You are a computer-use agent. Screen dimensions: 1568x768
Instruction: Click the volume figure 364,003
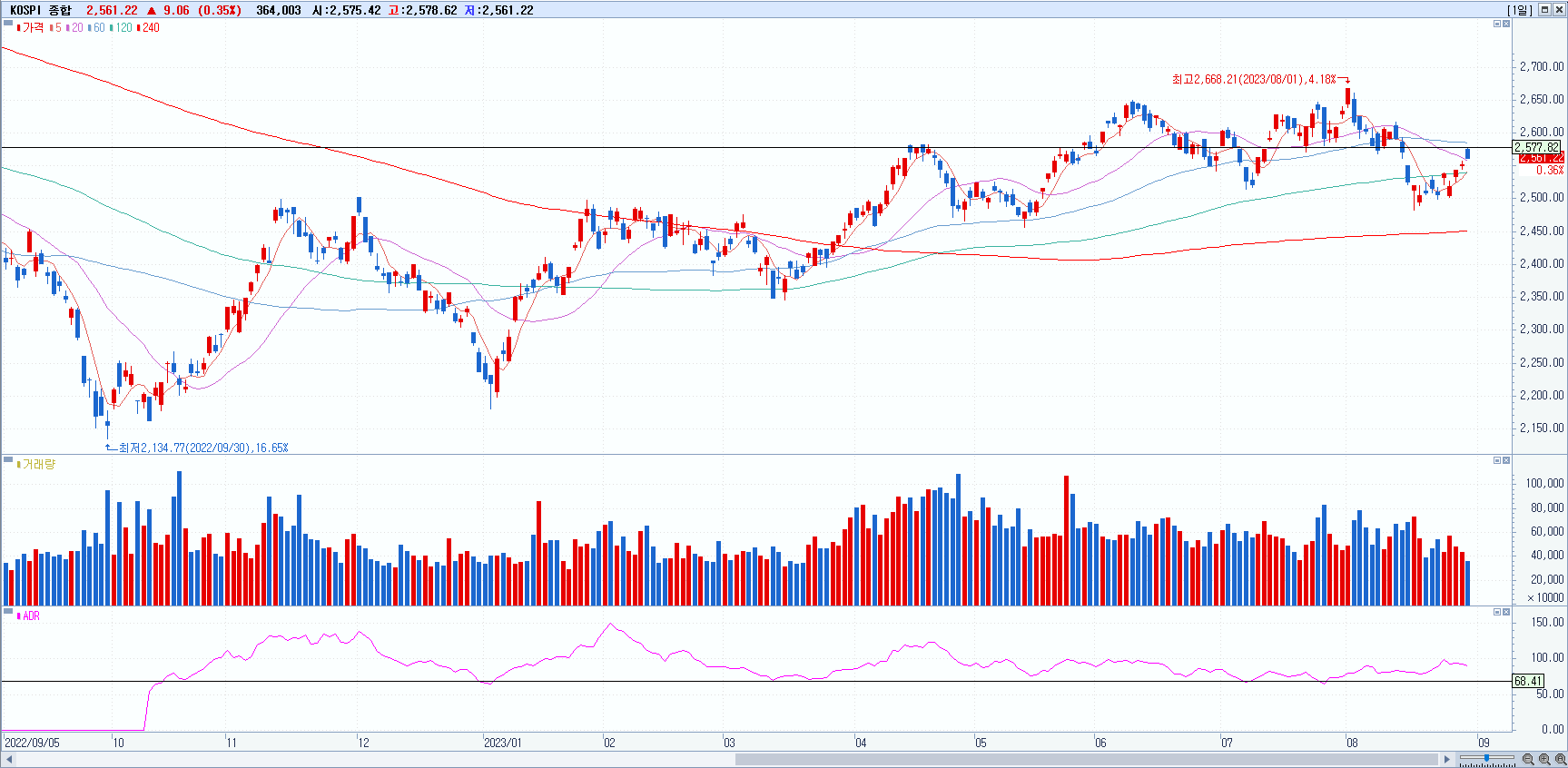tap(279, 10)
